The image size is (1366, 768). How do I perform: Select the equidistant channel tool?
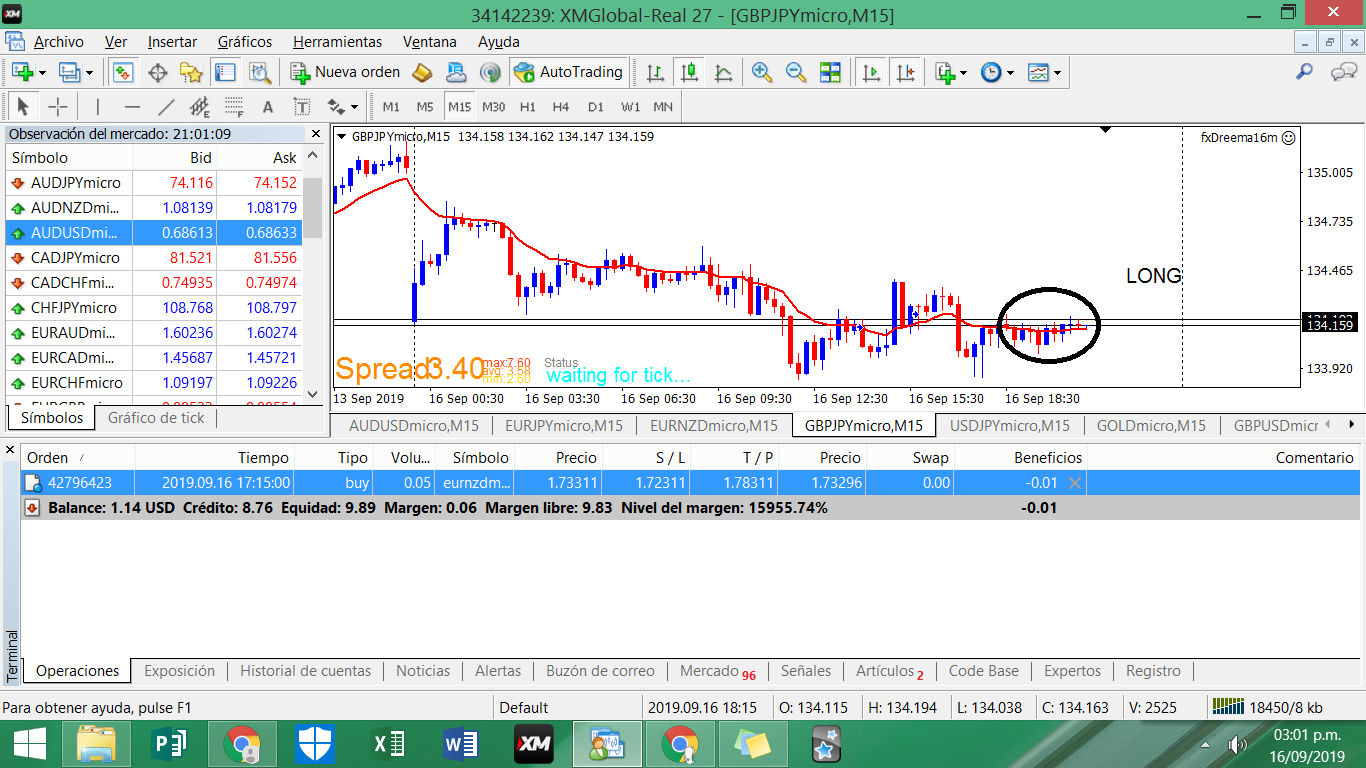[x=200, y=107]
